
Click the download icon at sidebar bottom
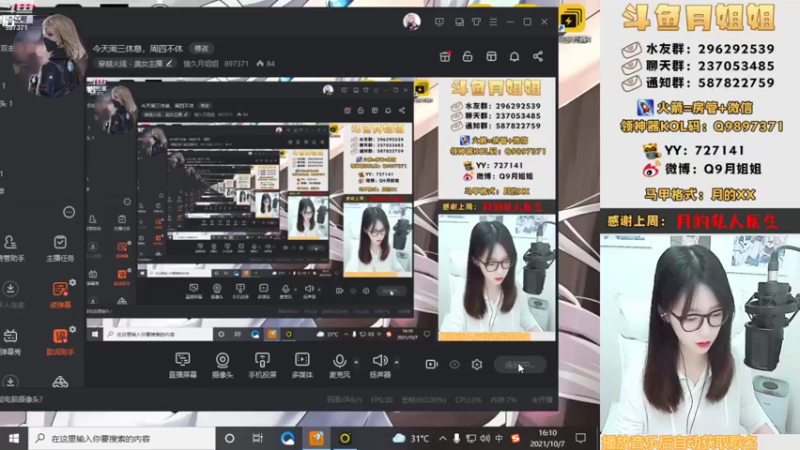10,382
